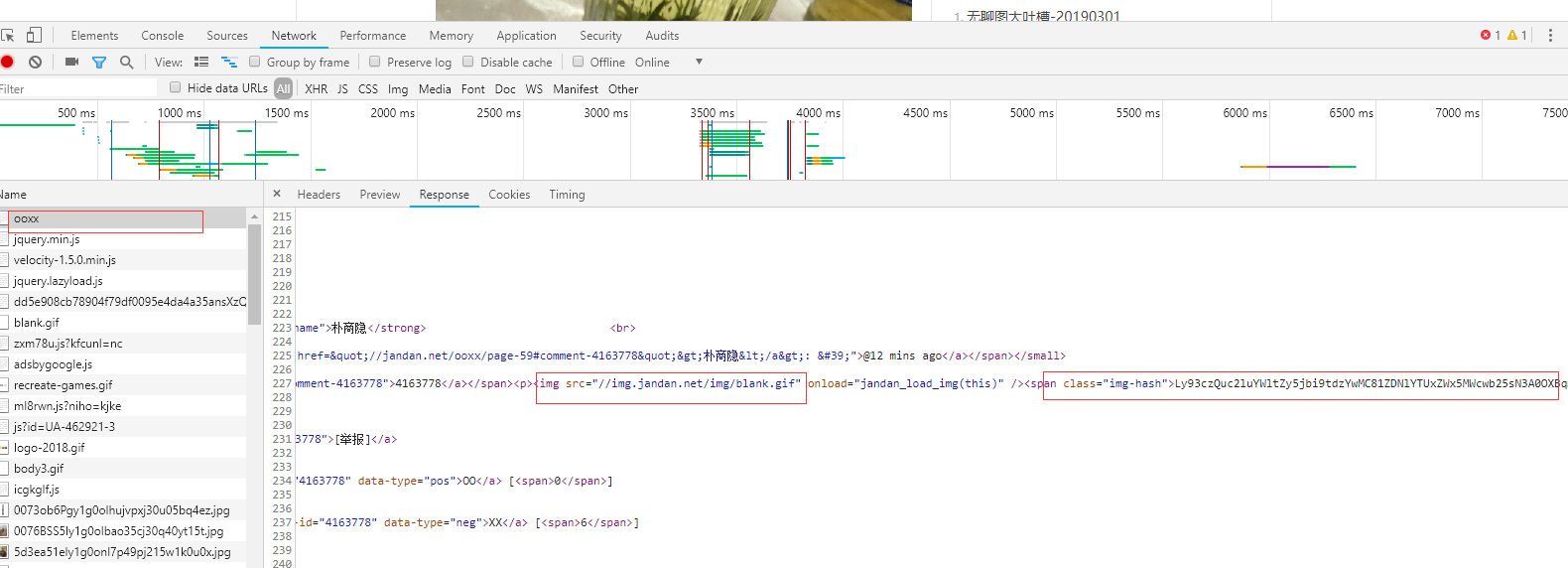Image resolution: width=1568 pixels, height=568 pixels.
Task: Filter requests by Media
Action: [435, 88]
